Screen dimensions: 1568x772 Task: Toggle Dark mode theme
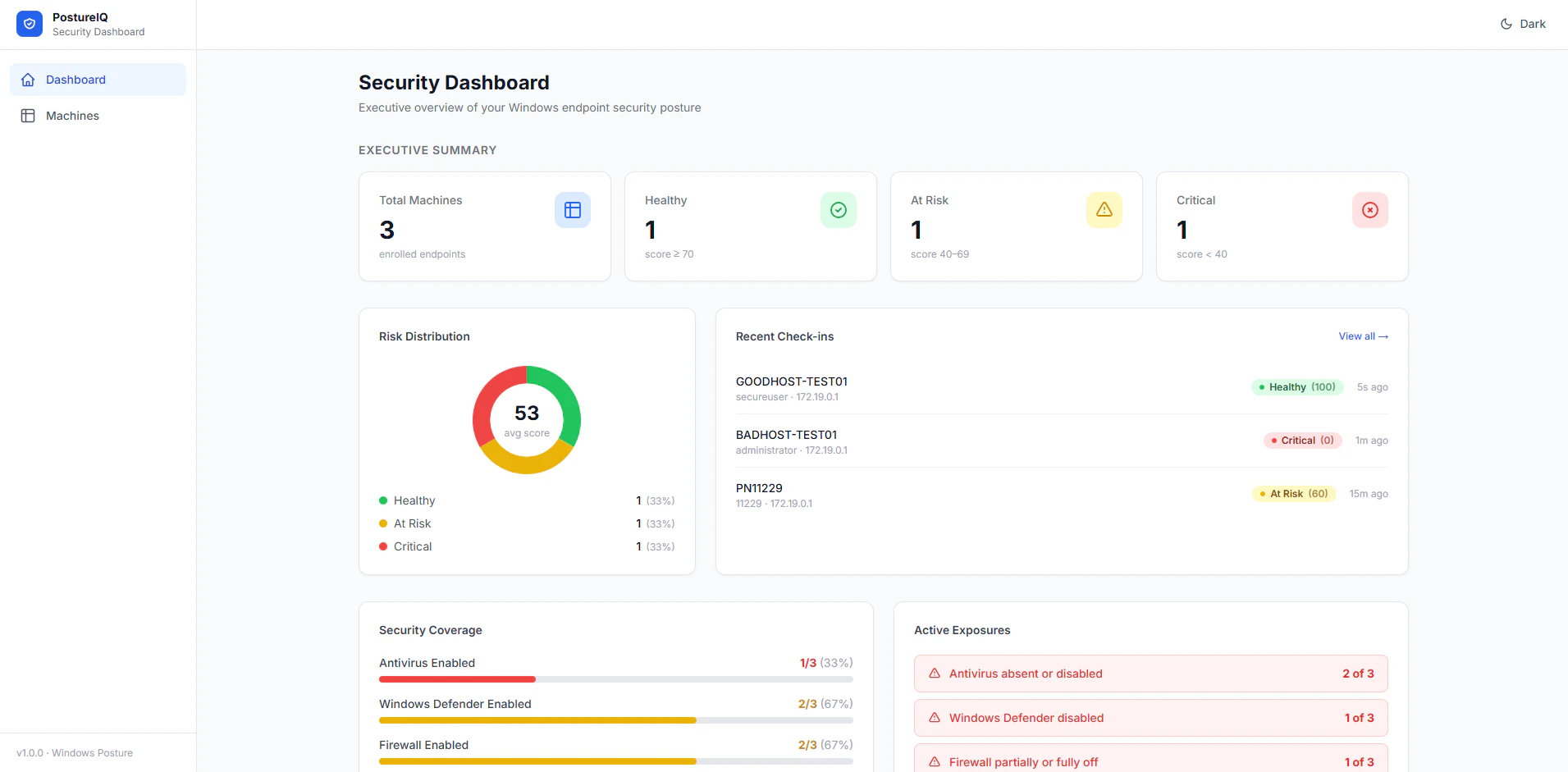pos(1523,24)
